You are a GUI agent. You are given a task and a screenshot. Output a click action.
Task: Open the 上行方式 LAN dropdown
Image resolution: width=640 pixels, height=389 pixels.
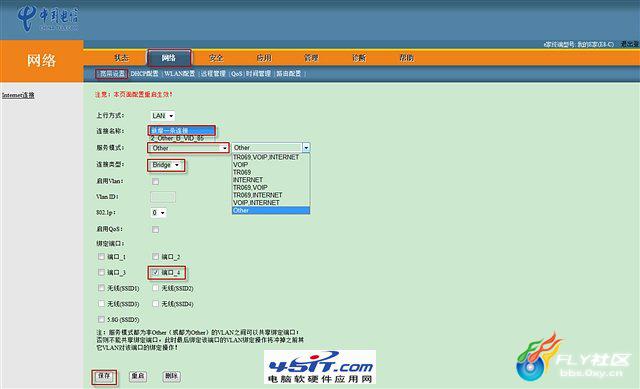[162, 116]
